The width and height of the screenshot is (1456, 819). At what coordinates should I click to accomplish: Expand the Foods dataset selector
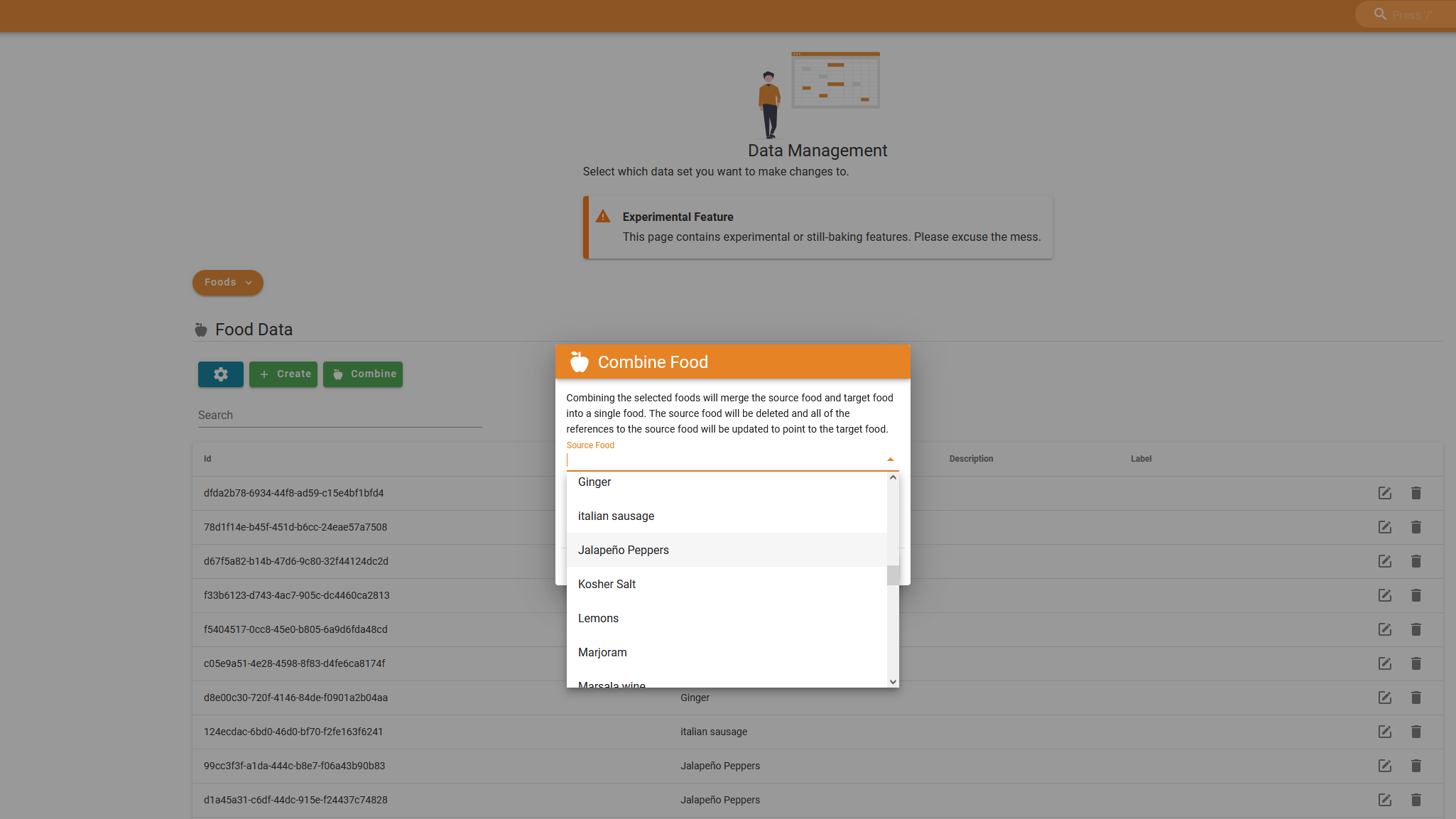pos(227,282)
